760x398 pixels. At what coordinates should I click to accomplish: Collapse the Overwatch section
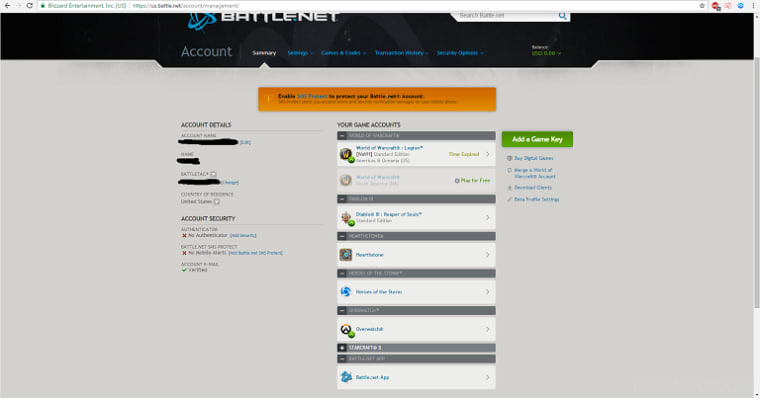click(x=342, y=310)
